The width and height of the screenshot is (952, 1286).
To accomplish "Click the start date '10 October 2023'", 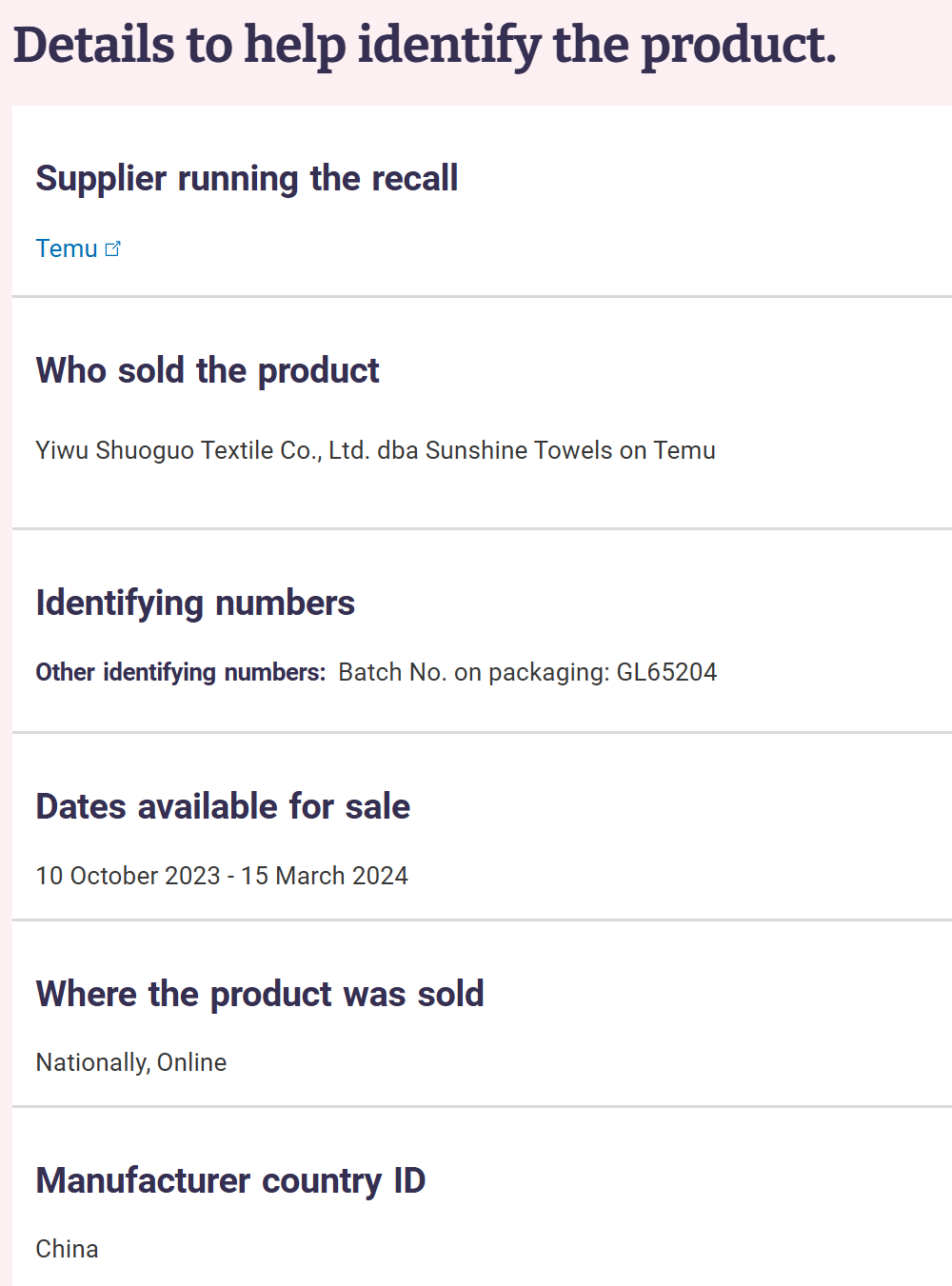I will (128, 876).
